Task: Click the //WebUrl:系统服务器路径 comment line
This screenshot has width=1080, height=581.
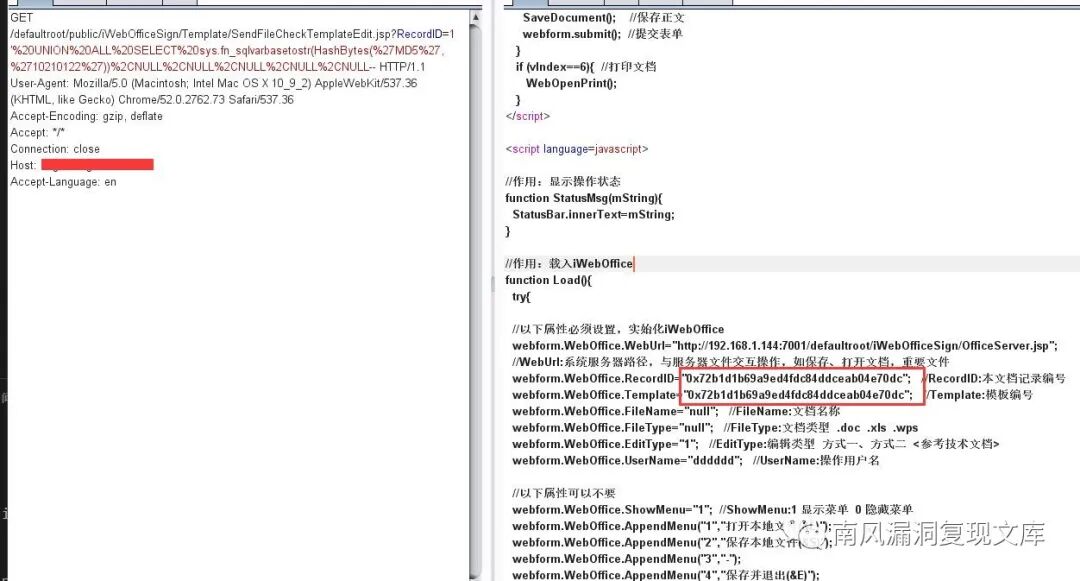Action: (x=731, y=362)
